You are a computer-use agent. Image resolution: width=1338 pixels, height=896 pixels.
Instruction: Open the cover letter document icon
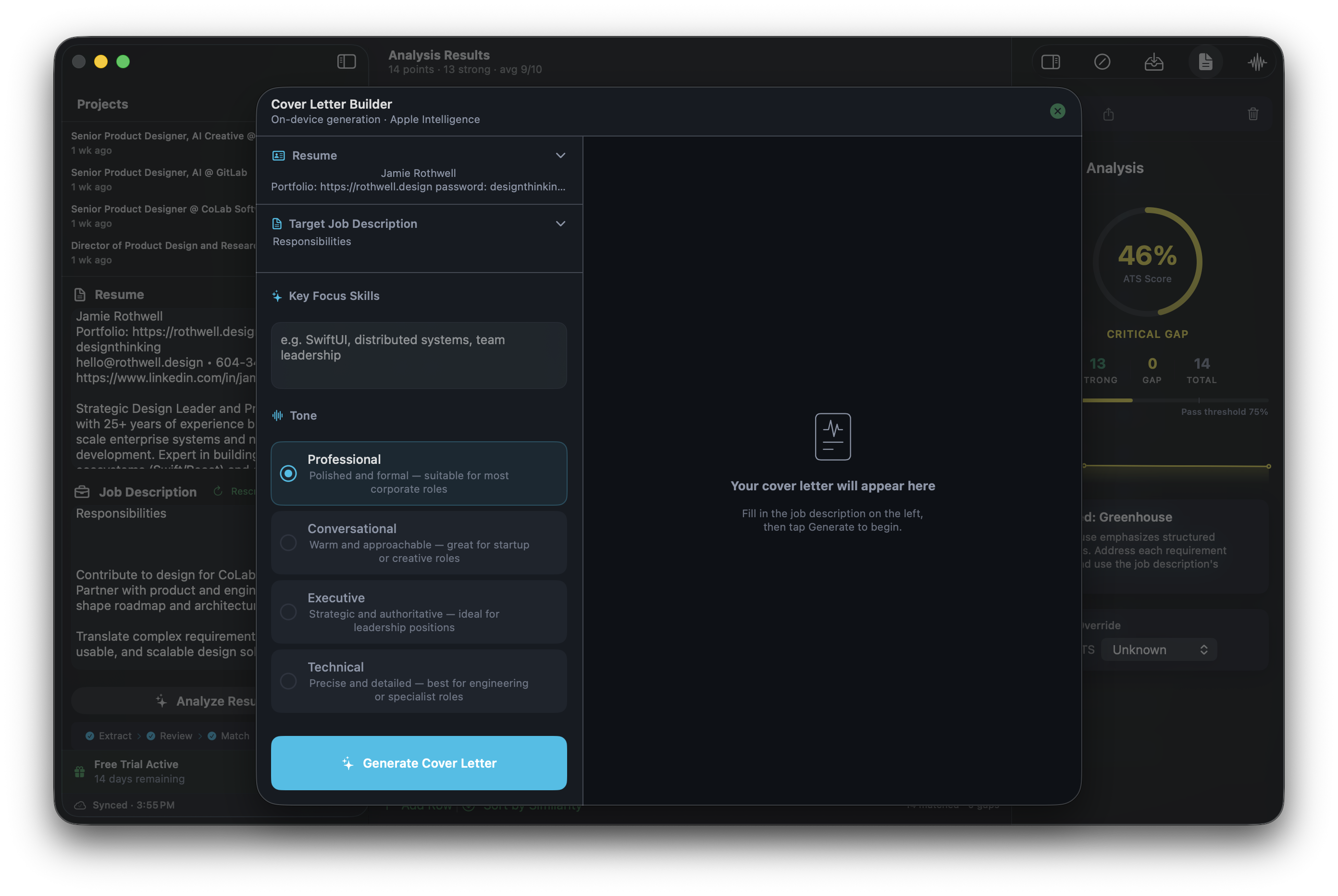(x=1205, y=62)
